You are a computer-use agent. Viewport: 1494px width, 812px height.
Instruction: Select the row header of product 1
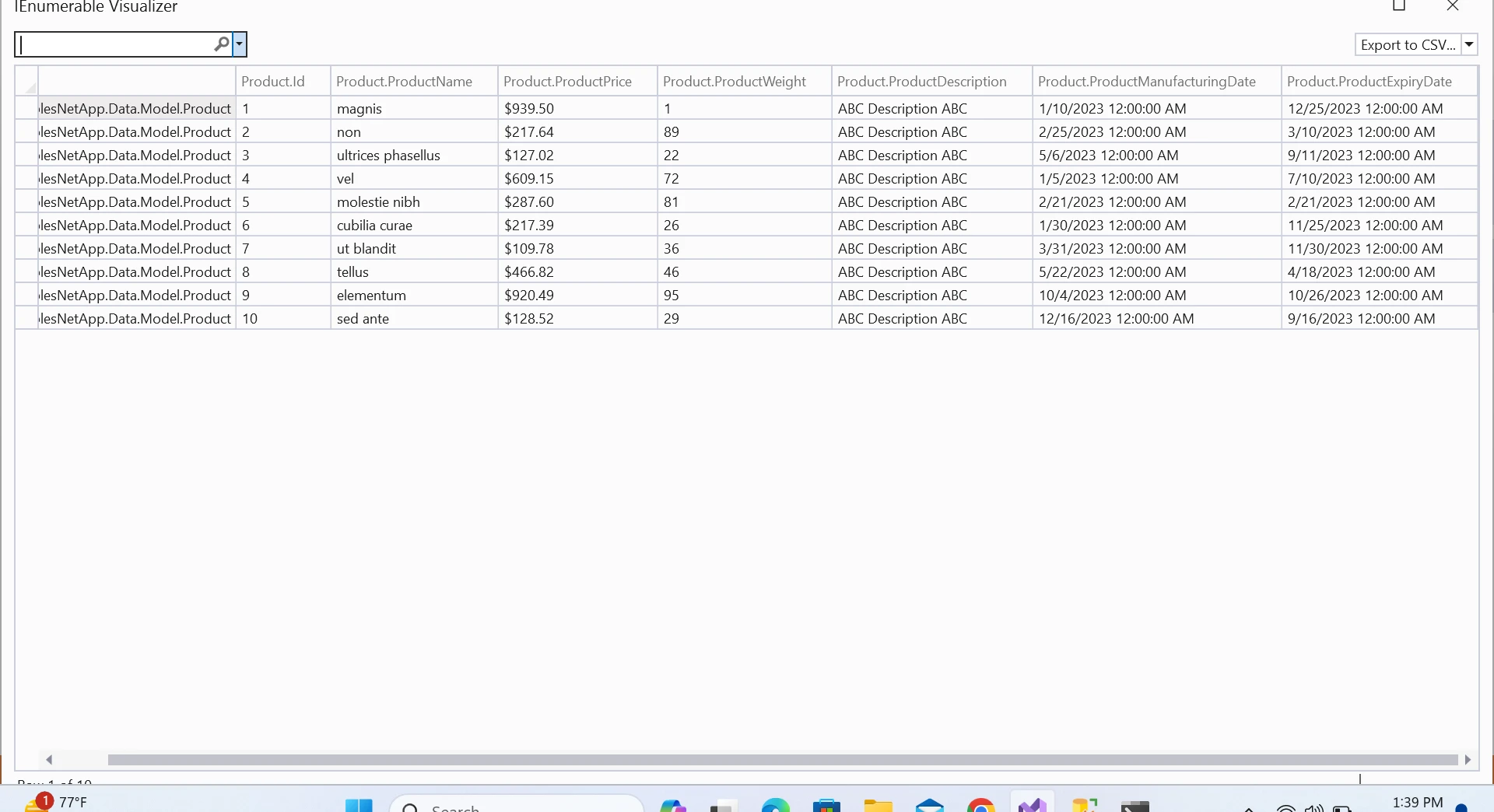click(x=27, y=108)
